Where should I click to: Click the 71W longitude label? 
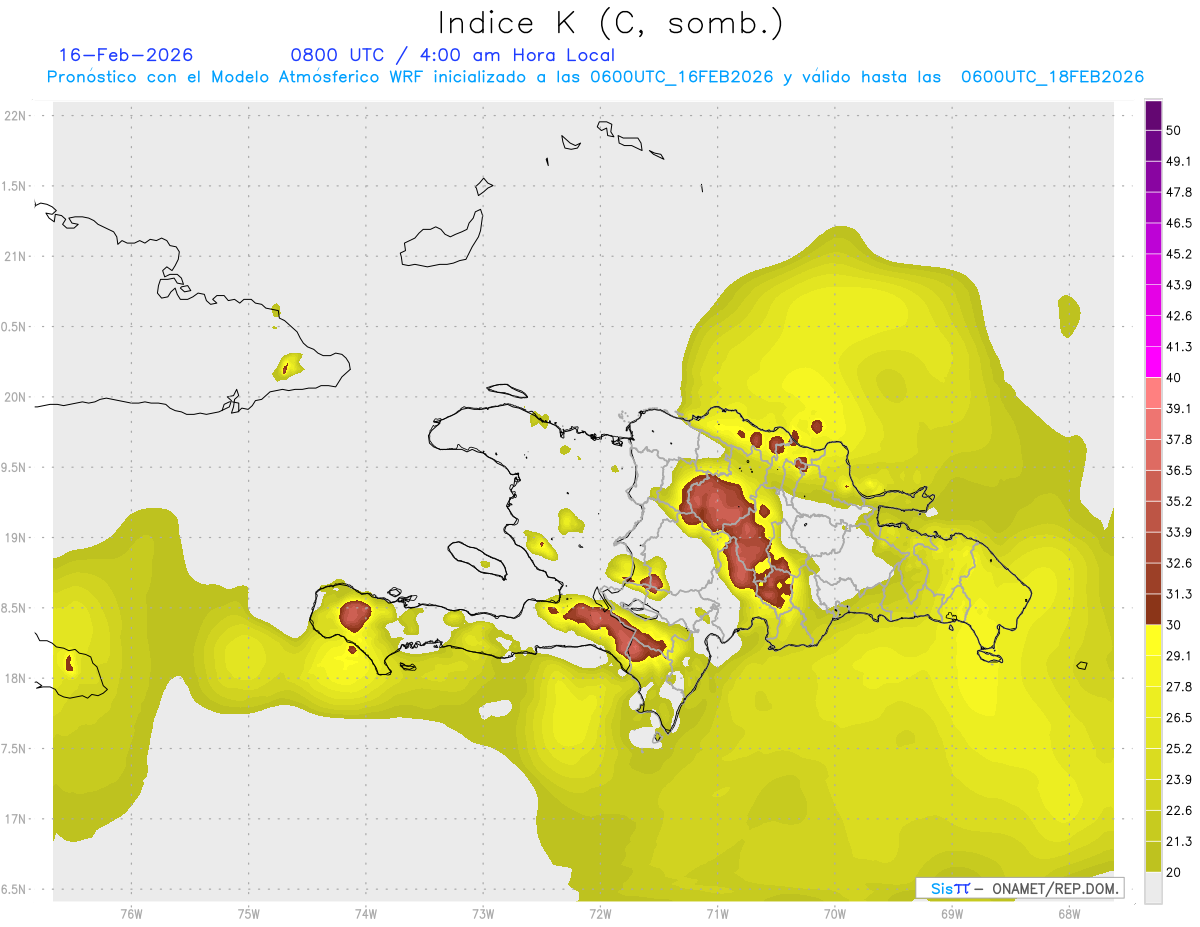[x=717, y=913]
